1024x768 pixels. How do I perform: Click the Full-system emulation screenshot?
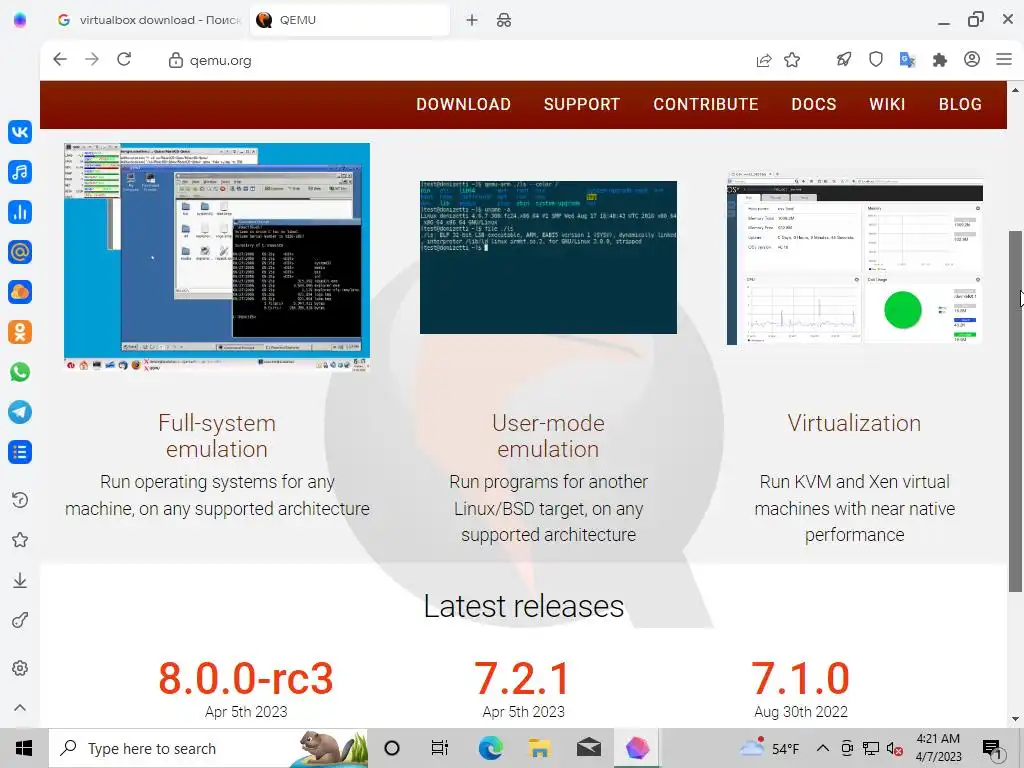pos(217,257)
